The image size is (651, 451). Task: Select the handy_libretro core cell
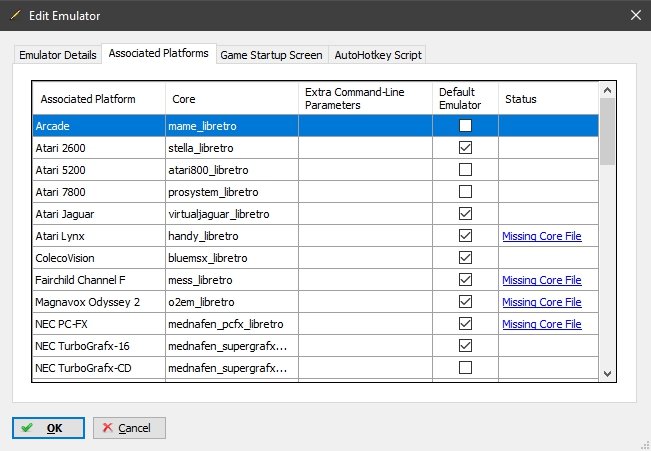[232, 236]
